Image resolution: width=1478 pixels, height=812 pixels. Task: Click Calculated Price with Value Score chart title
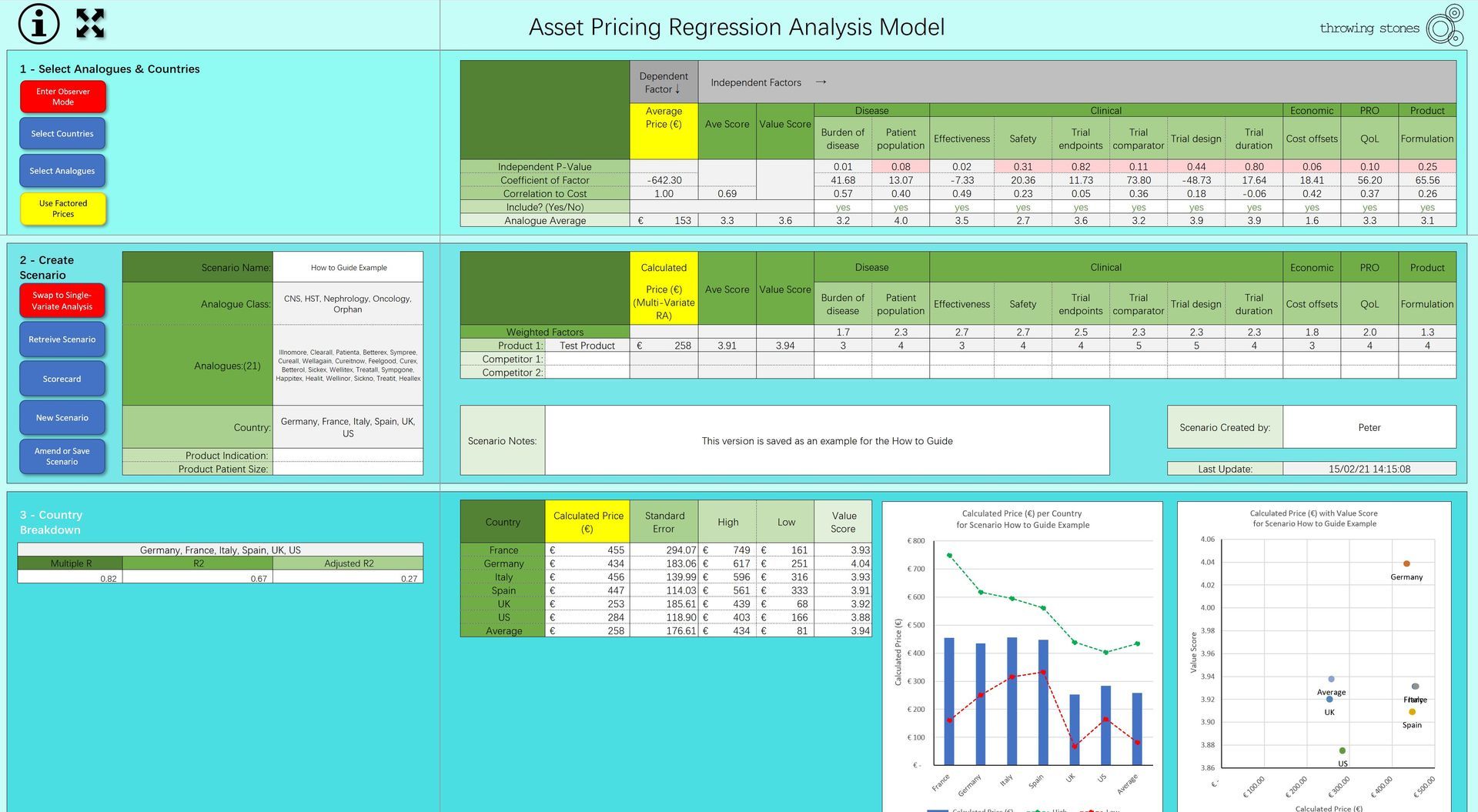pos(1314,518)
